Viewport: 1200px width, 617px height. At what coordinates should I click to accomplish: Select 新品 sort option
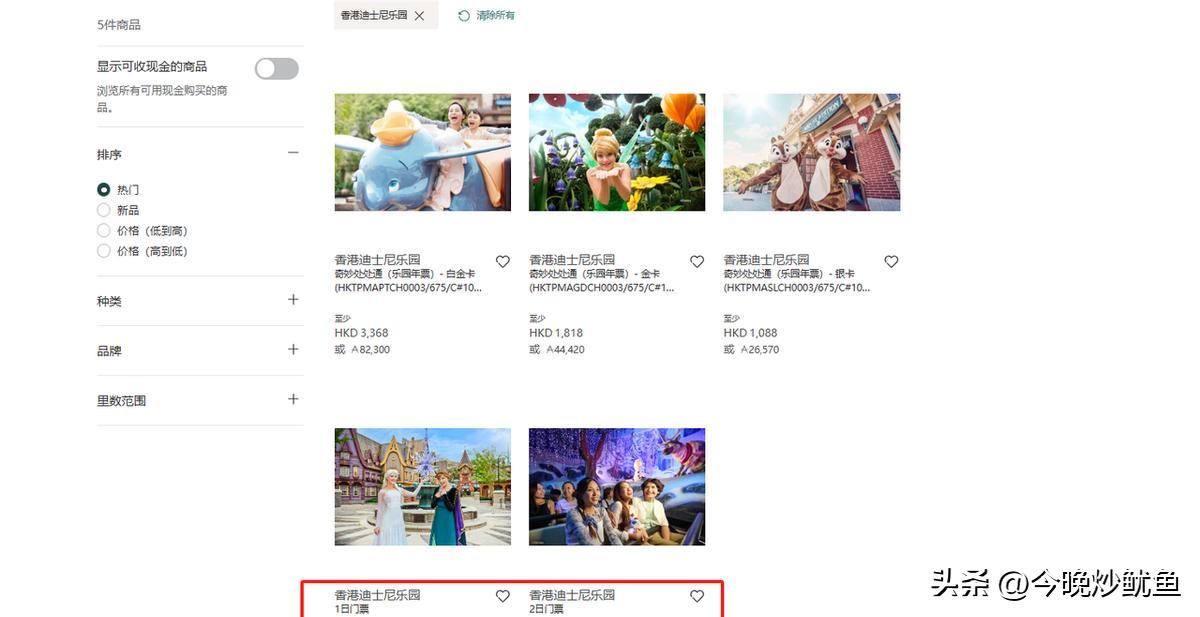103,210
